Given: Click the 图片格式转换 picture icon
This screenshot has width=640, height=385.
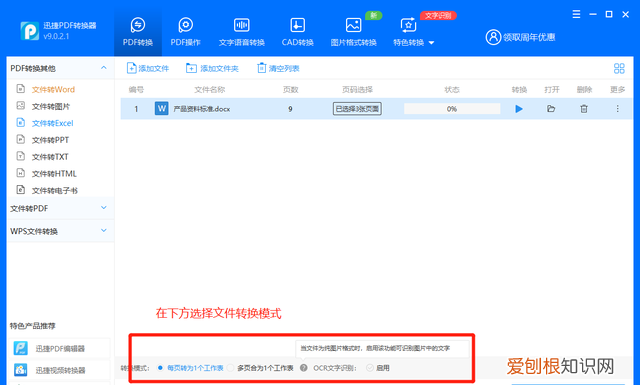Looking at the screenshot, I should 353,25.
